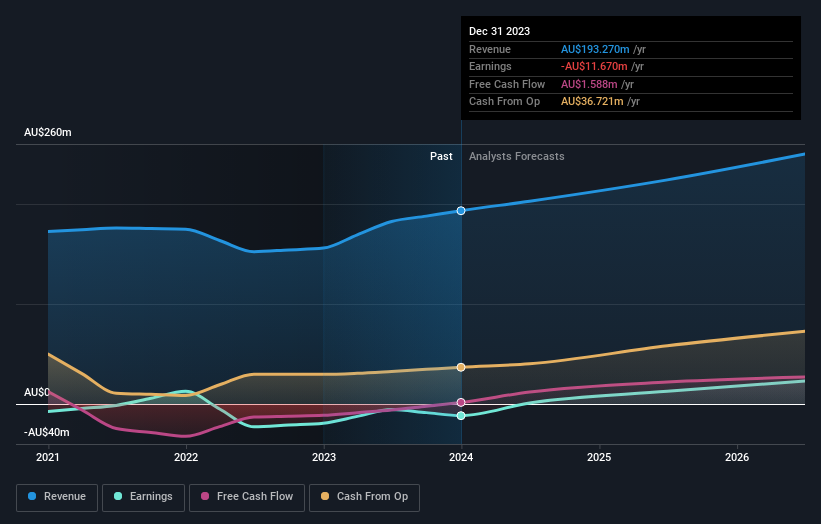The height and width of the screenshot is (524, 821).
Task: Click the AU$260m y-axis label
Action: (x=48, y=132)
